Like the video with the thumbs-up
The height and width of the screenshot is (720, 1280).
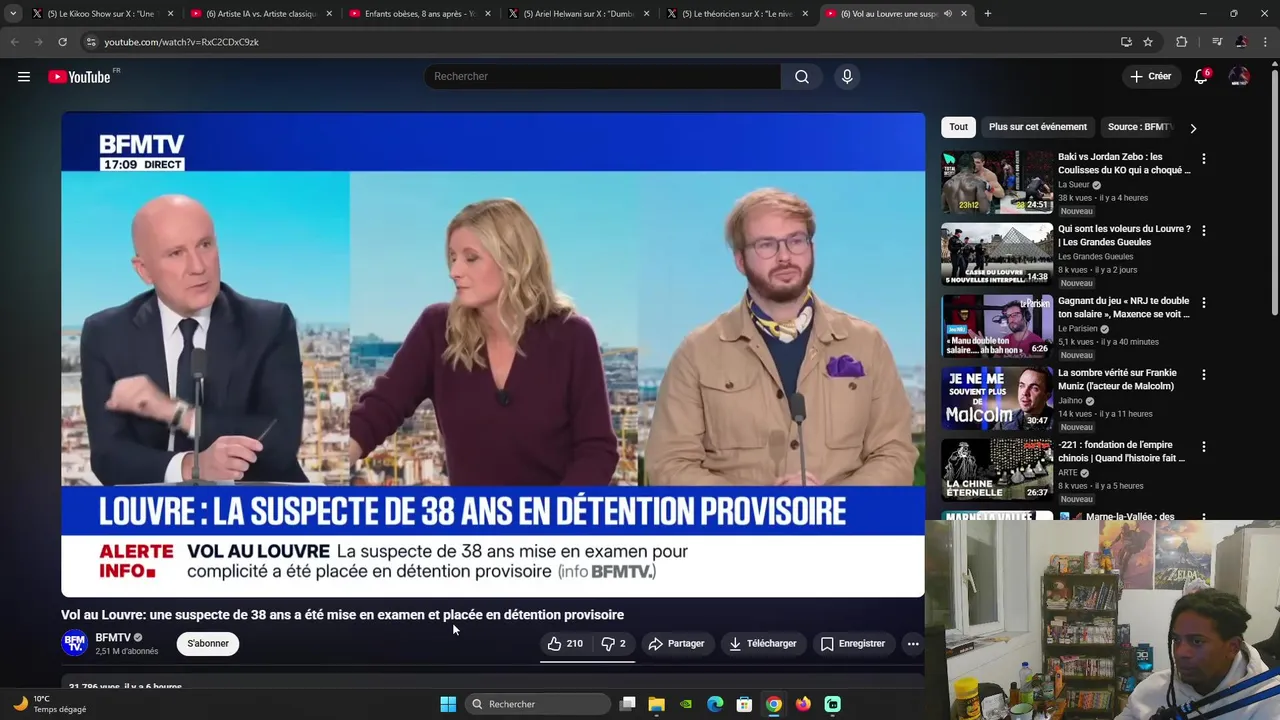pos(566,644)
